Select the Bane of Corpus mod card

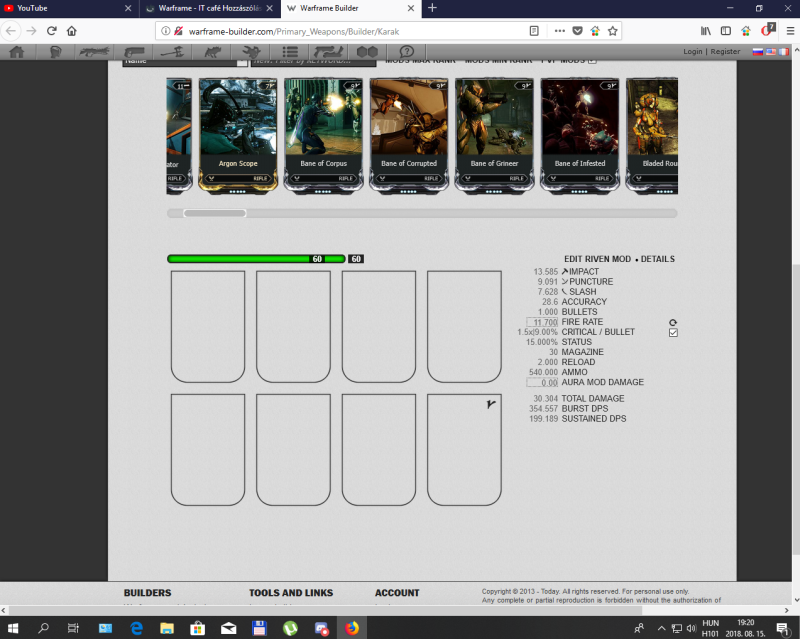323,136
